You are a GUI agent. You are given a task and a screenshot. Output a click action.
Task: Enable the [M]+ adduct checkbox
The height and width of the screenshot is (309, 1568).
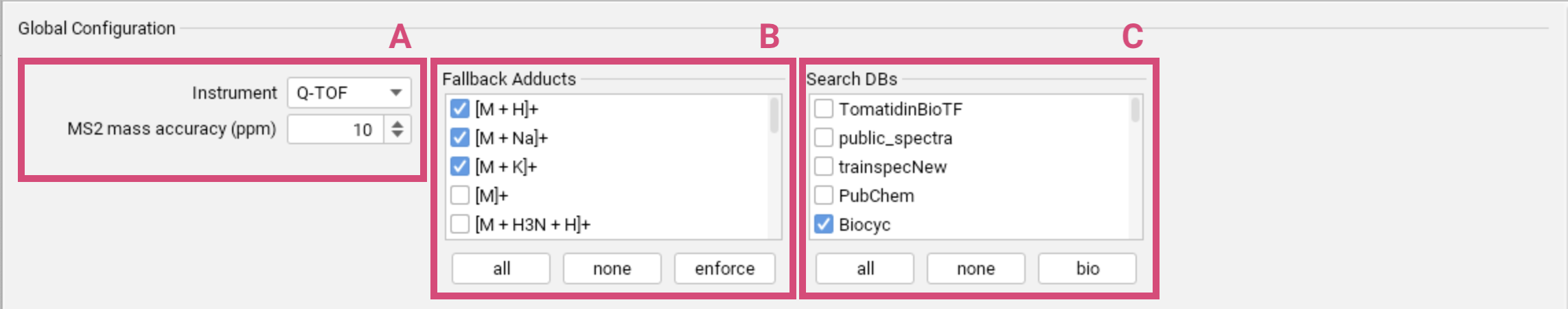(x=460, y=196)
